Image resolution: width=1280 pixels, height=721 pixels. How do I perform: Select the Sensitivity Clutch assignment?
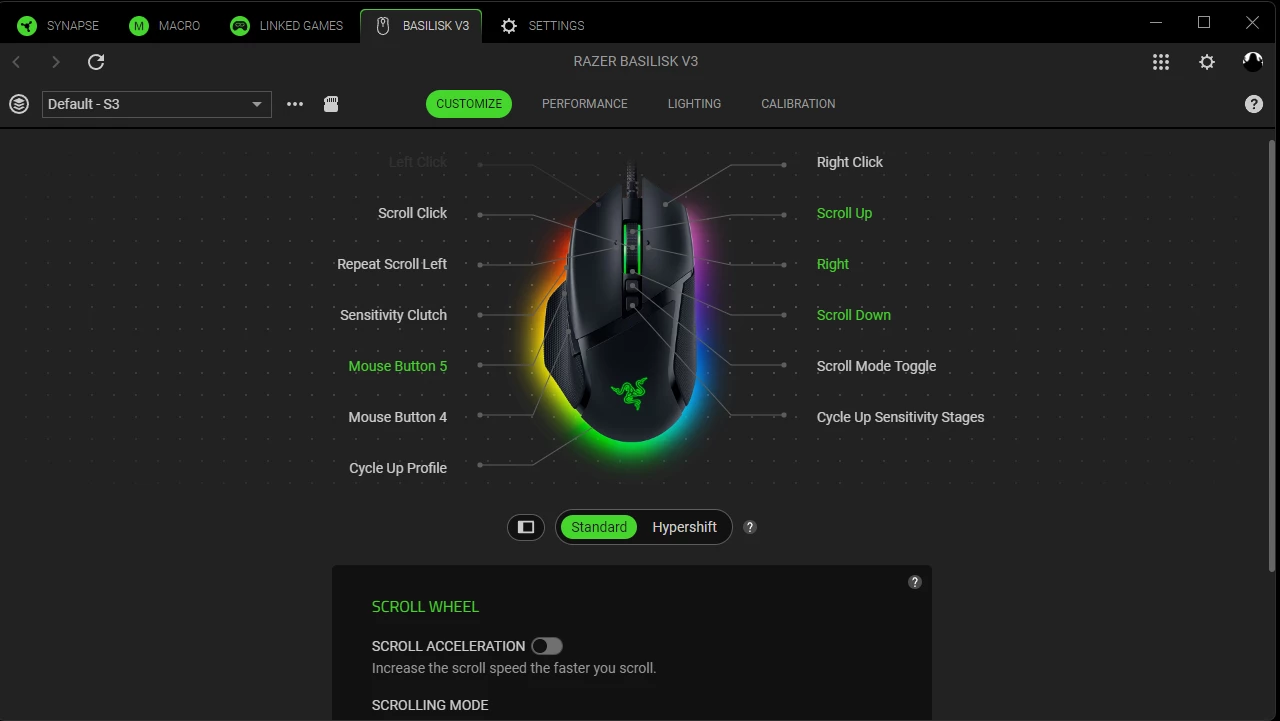click(393, 315)
